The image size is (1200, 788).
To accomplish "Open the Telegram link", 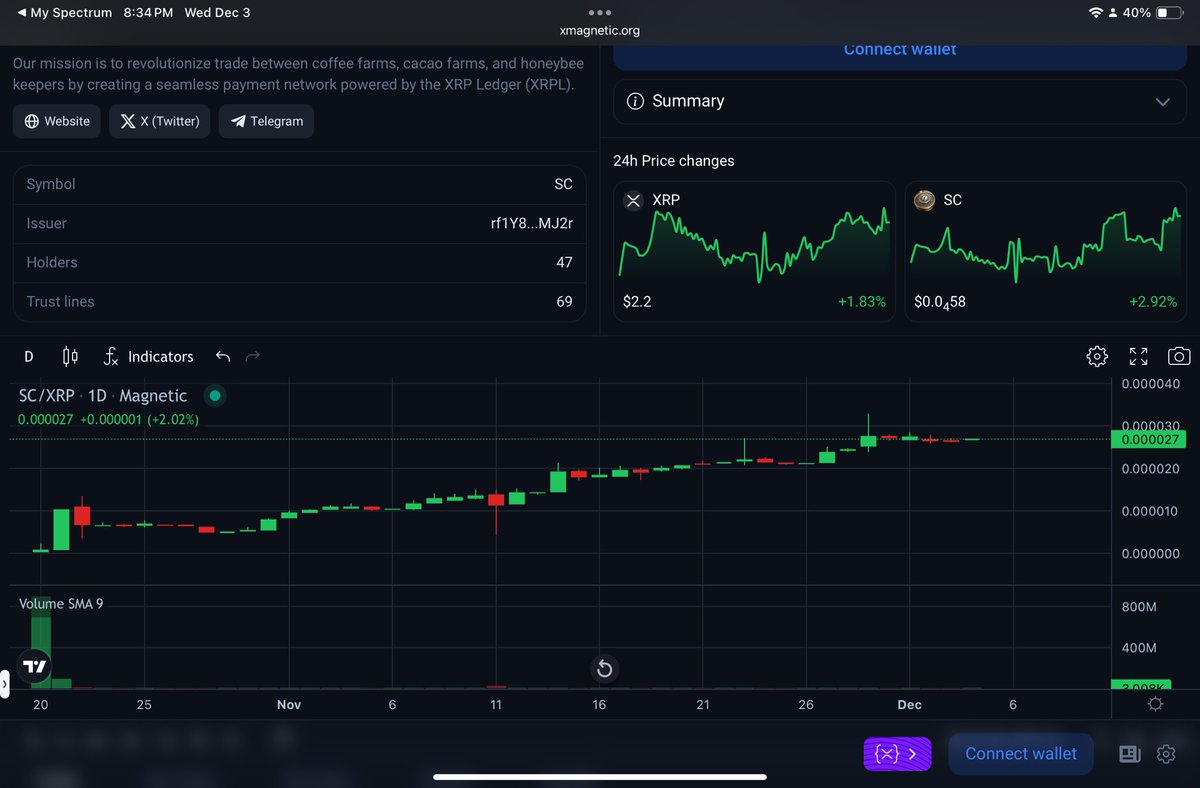I will (x=266, y=121).
